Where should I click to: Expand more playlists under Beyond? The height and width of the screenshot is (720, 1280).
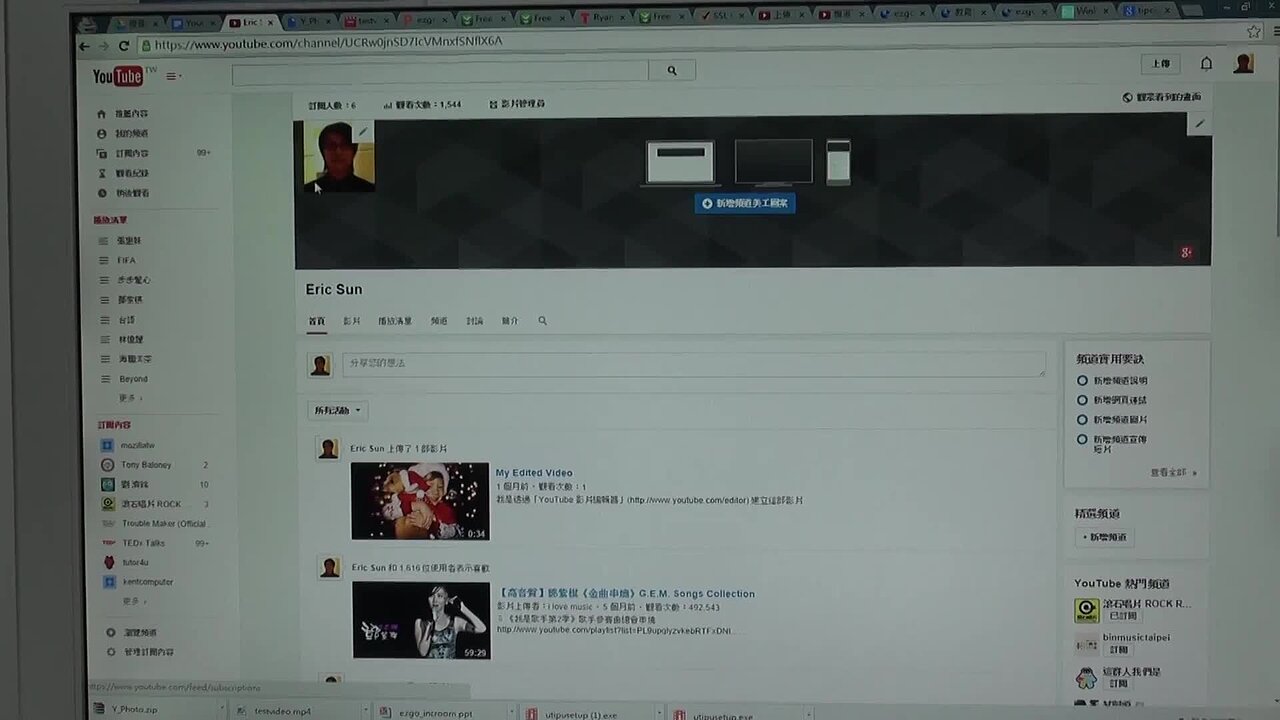[131, 398]
